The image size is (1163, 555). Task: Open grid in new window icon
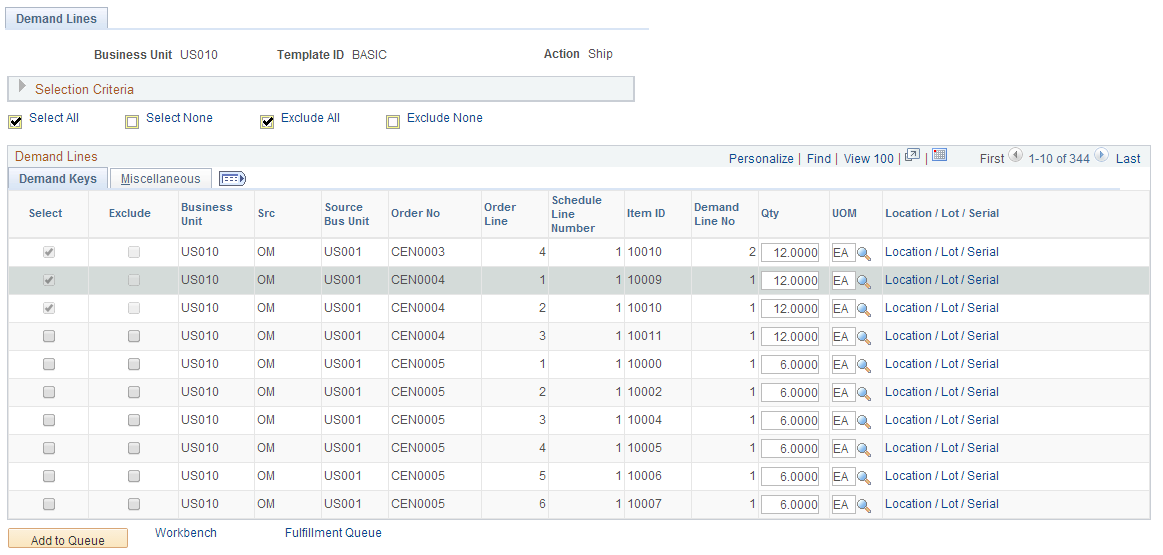coord(912,155)
